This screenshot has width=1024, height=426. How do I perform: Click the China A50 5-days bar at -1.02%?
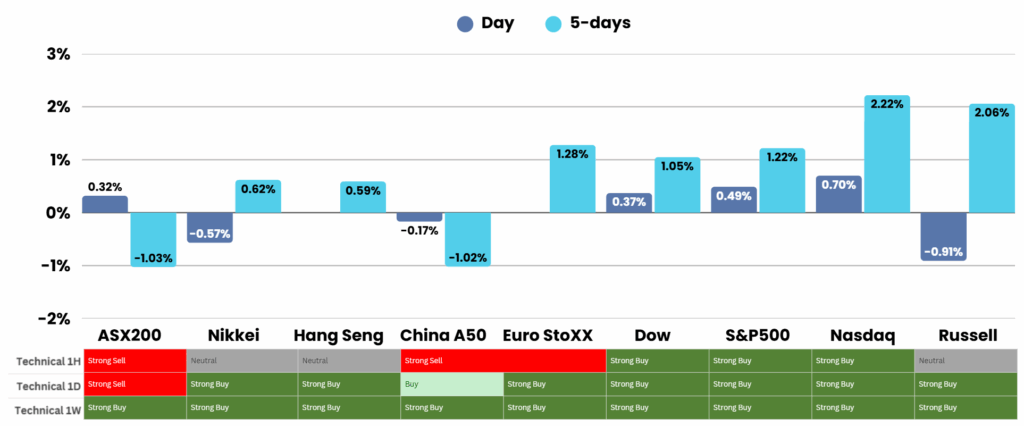click(467, 238)
